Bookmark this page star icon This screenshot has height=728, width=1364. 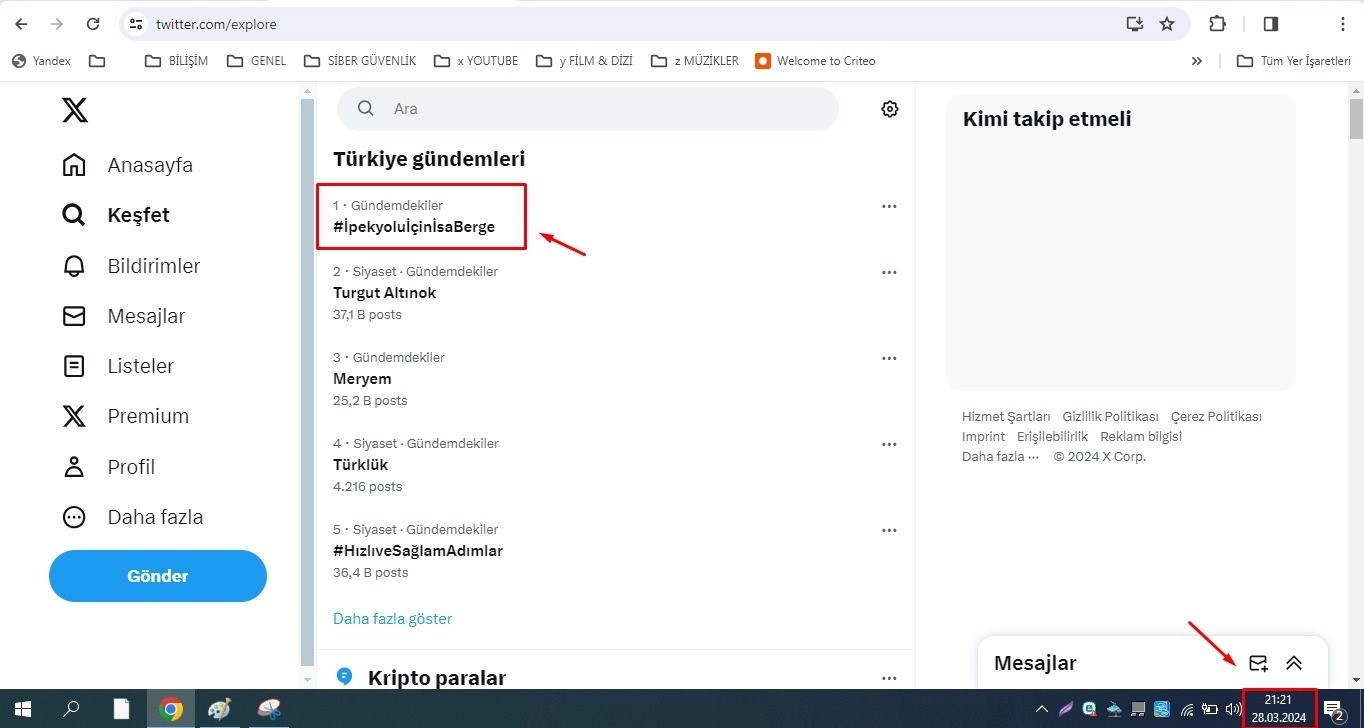pos(1167,24)
